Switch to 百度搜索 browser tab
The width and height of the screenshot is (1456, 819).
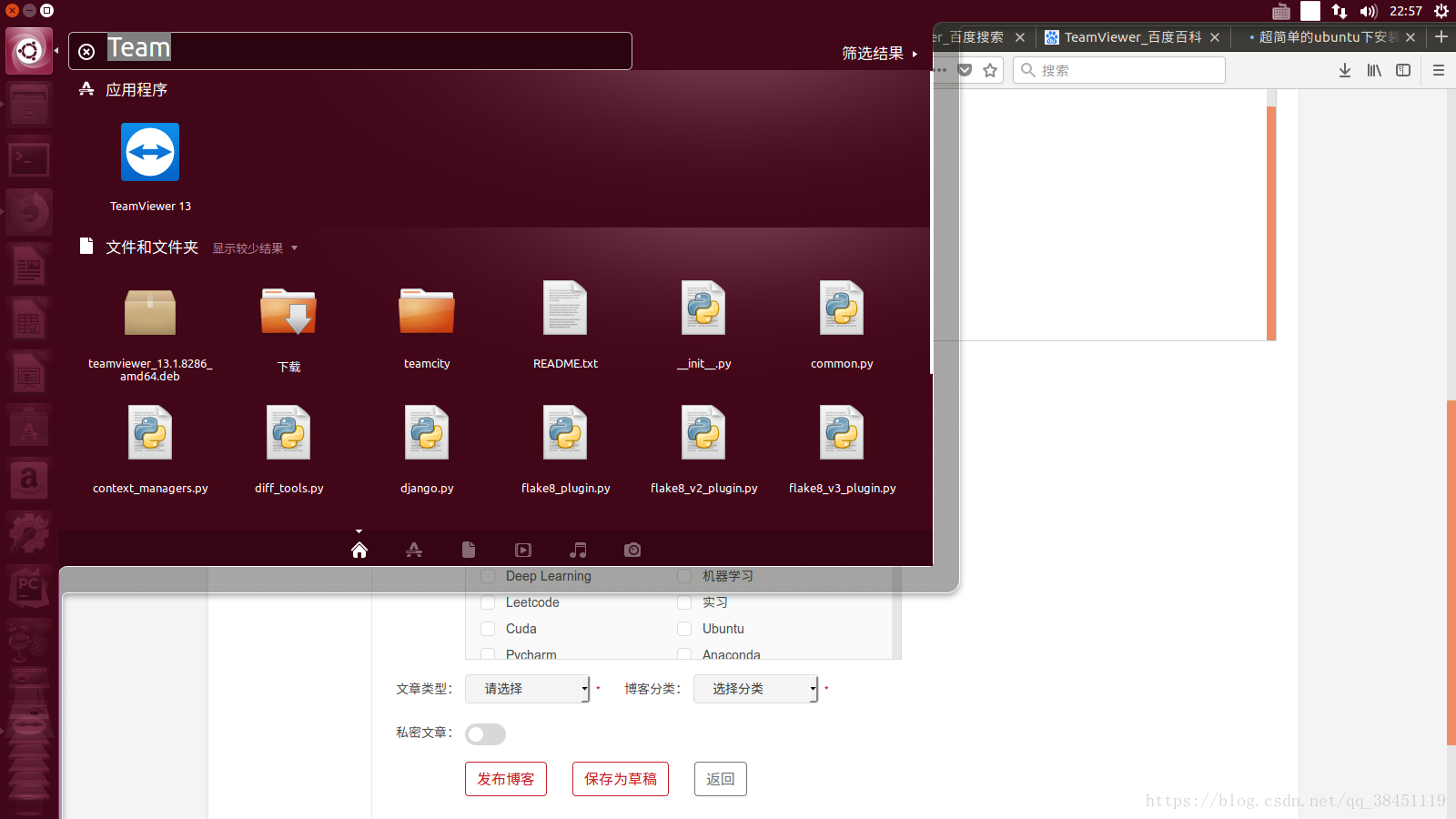pyautogui.click(x=971, y=37)
